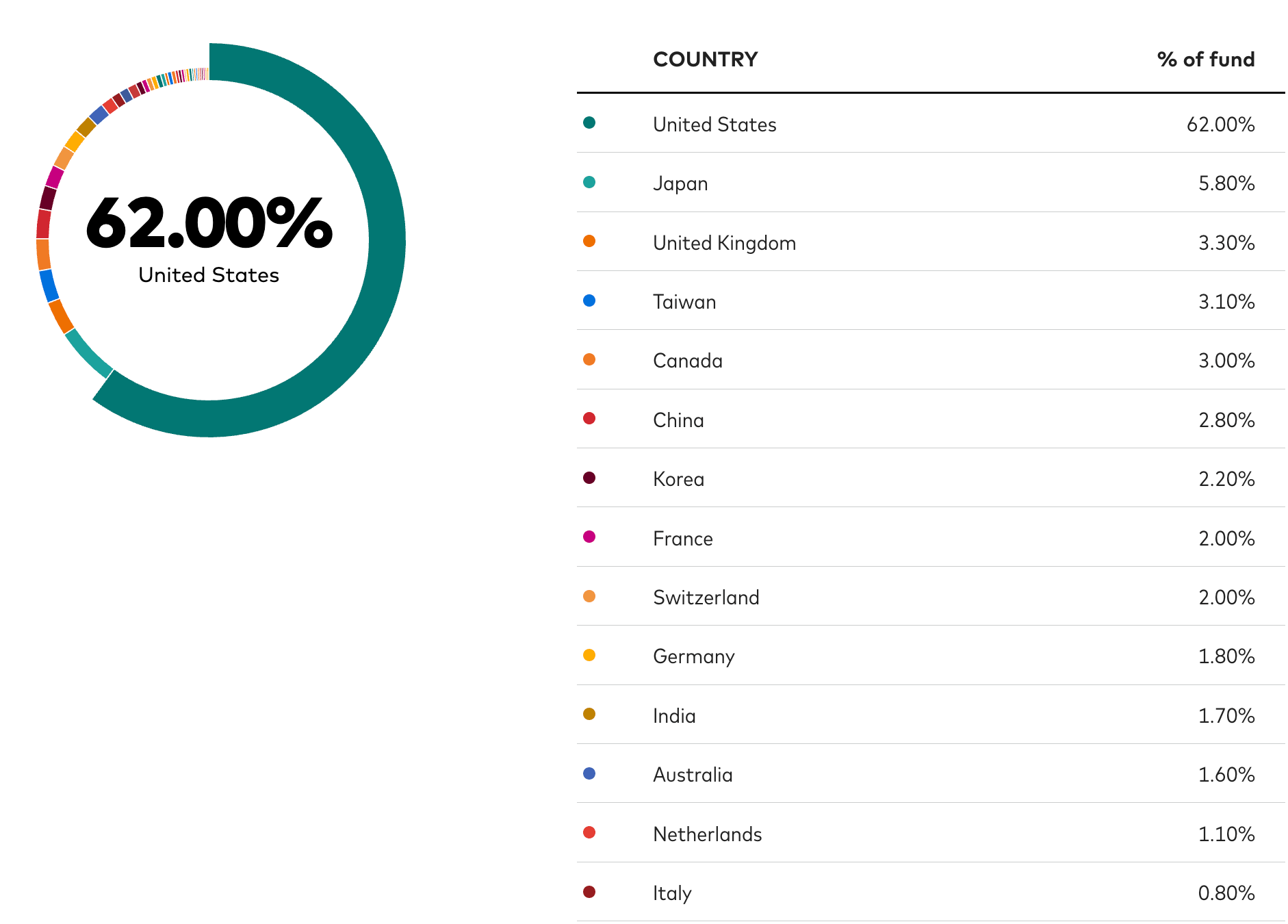Select the France country label
Image resolution: width=1288 pixels, height=924 pixels.
[683, 539]
